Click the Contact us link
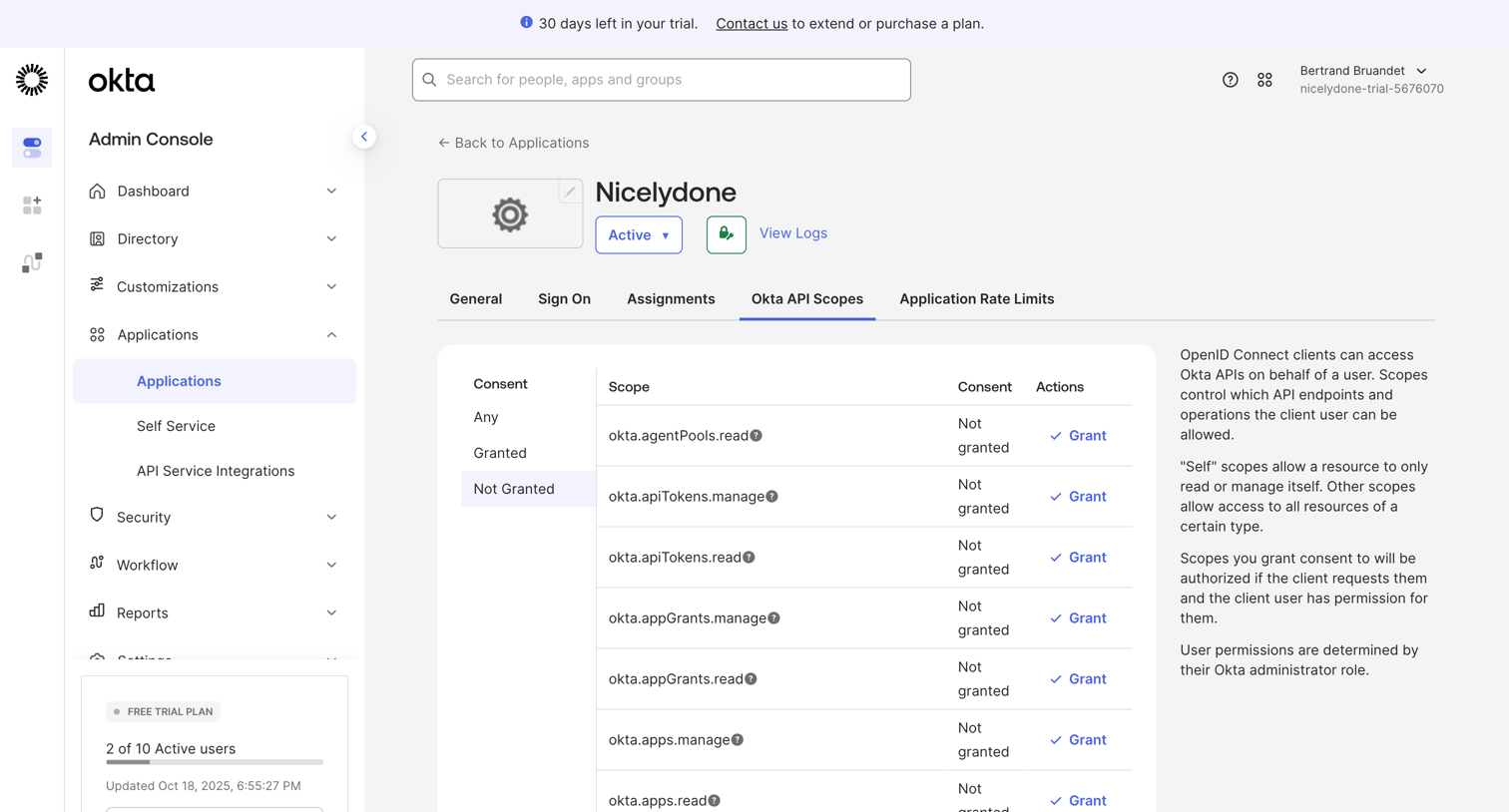Viewport: 1509px width, 812px height. (752, 23)
